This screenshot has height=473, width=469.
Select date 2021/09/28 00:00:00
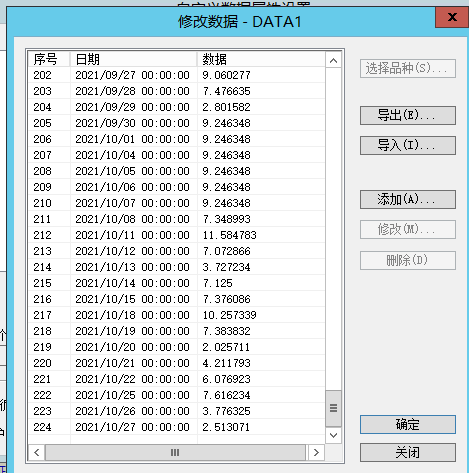[132, 91]
